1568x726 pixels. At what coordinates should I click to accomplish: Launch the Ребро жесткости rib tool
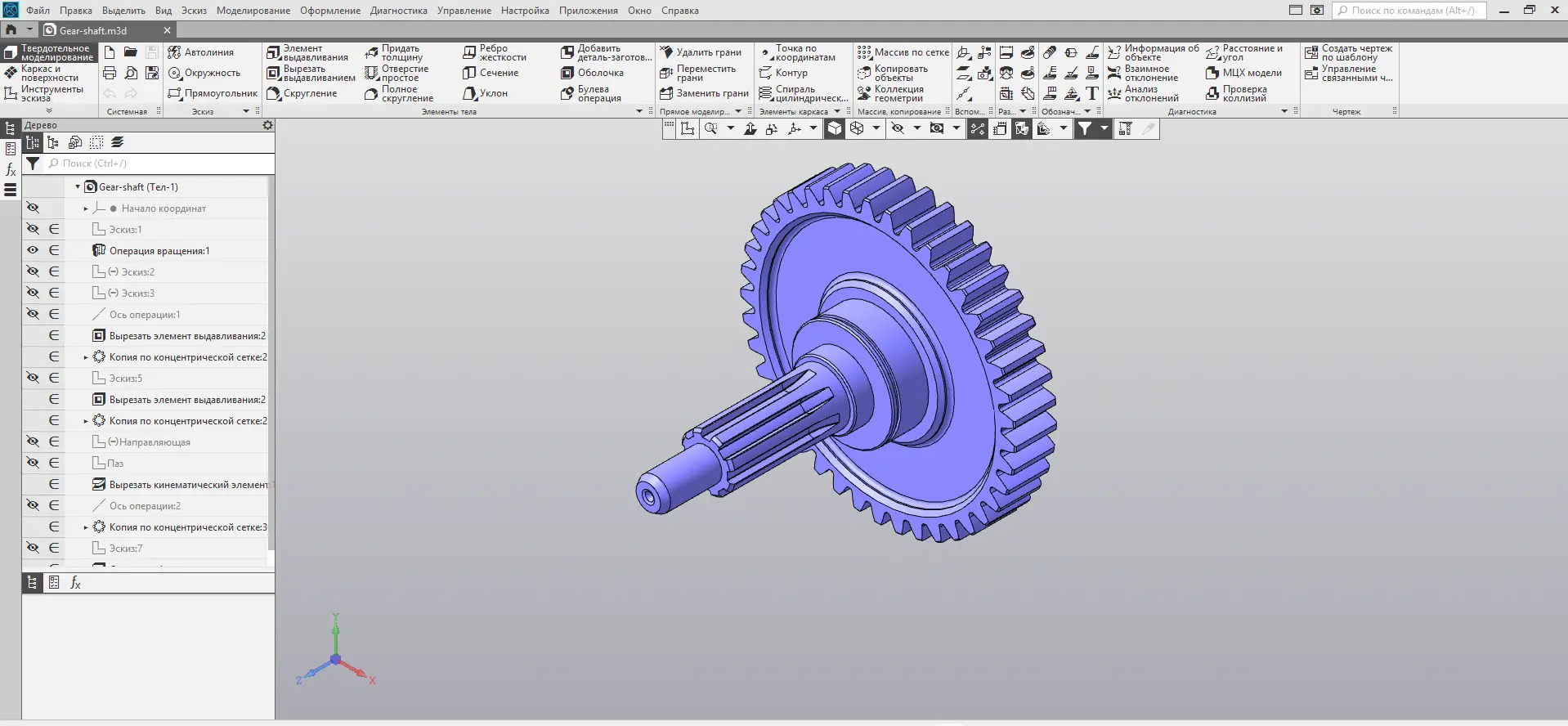pyautogui.click(x=495, y=52)
